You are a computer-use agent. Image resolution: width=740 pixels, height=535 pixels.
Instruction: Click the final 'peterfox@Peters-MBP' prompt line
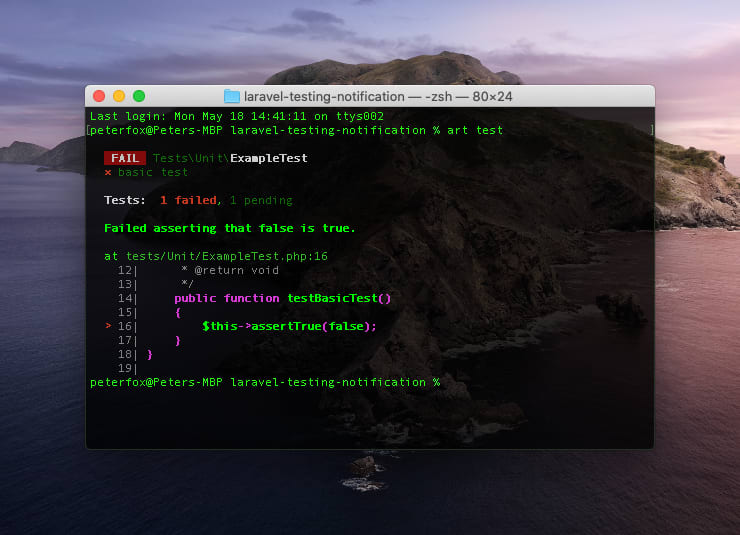[x=265, y=382]
